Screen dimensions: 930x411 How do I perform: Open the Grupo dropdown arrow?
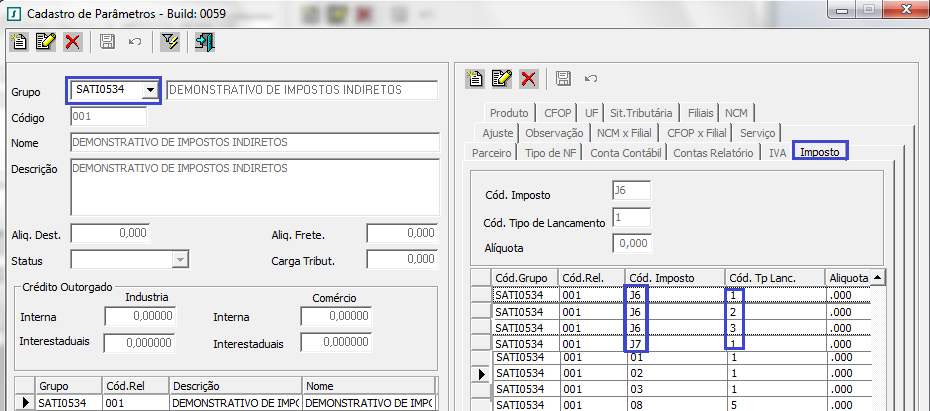tap(151, 90)
